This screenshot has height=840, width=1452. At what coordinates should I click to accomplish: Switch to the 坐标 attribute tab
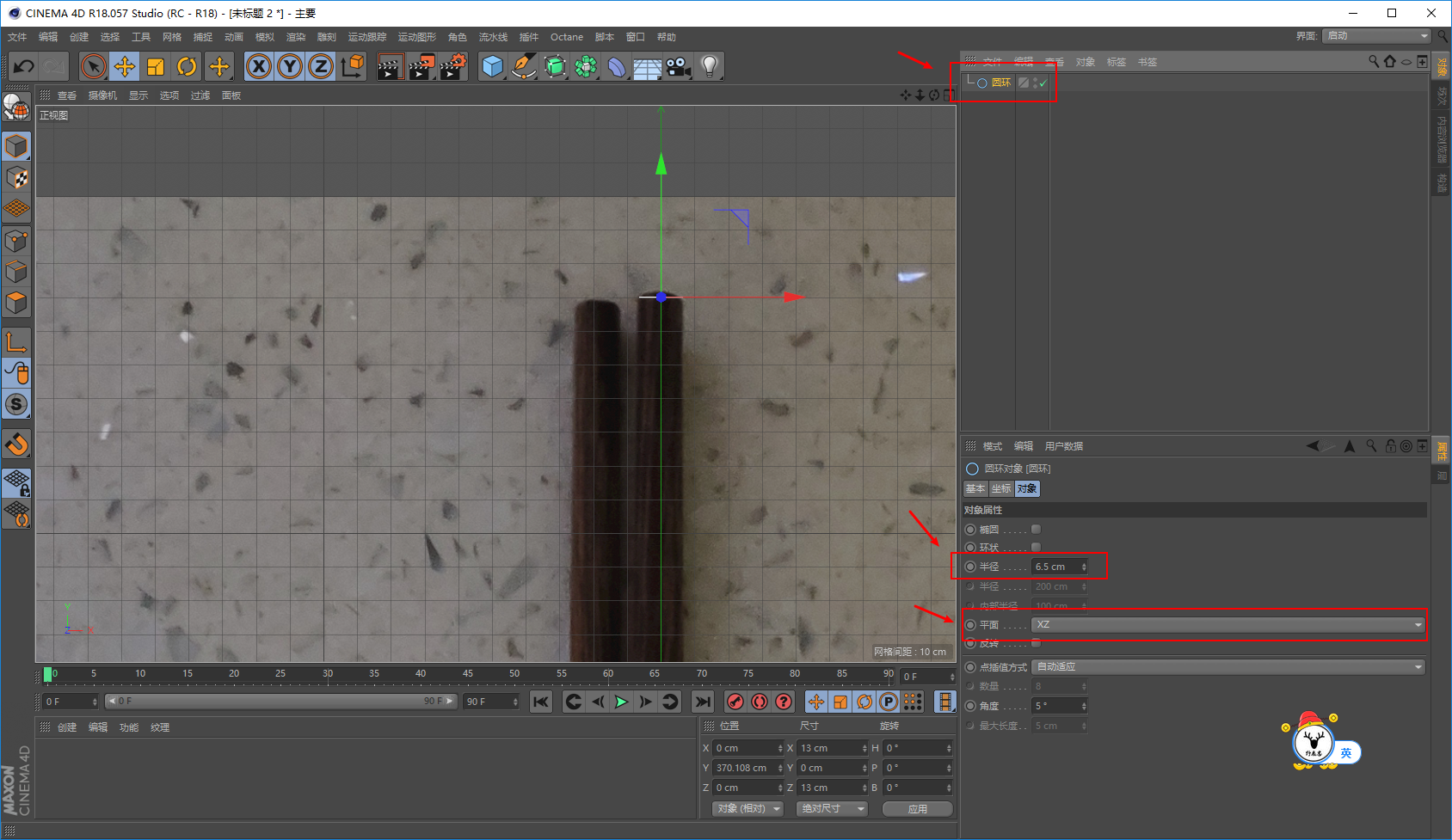(1001, 489)
